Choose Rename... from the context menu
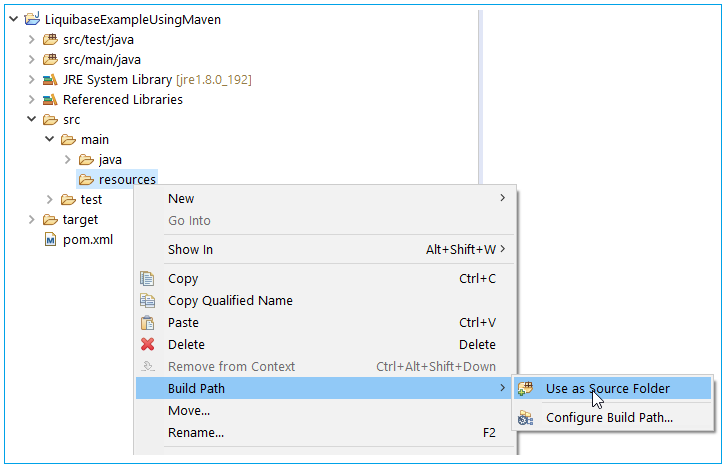Screen dimensions: 728x467 pyautogui.click(x=325, y=432)
